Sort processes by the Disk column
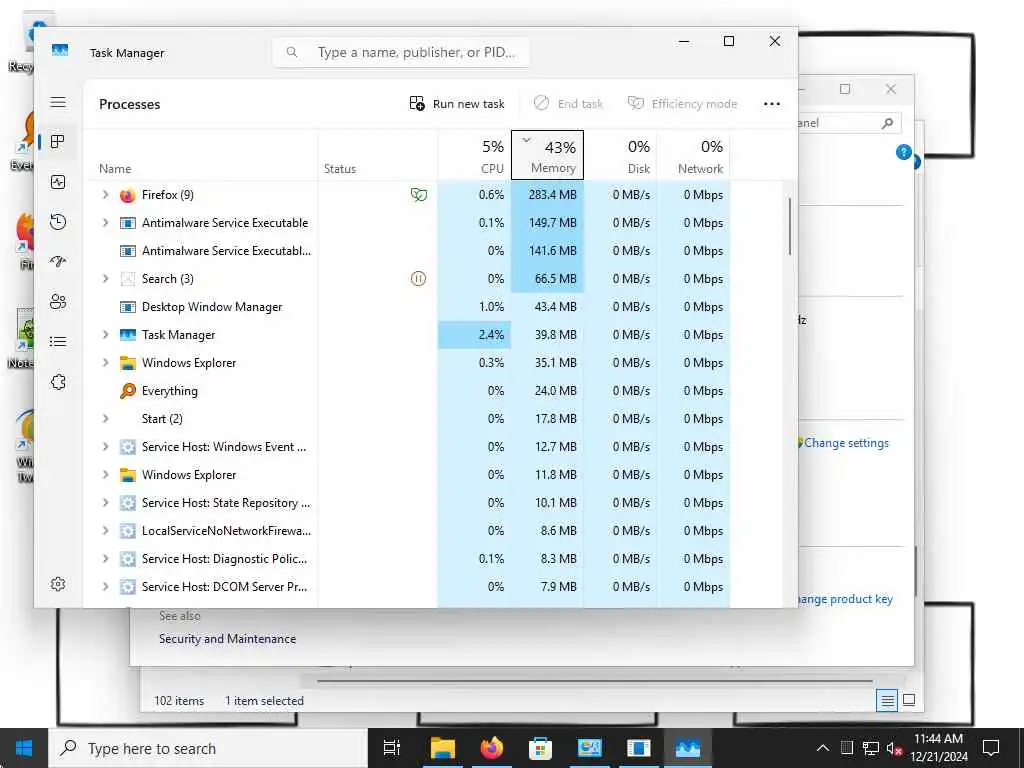The width and height of the screenshot is (1024, 768). 620,155
